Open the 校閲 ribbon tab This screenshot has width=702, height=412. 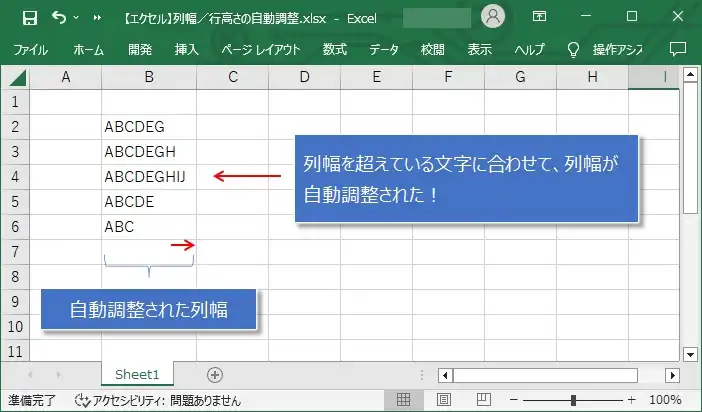(432, 49)
